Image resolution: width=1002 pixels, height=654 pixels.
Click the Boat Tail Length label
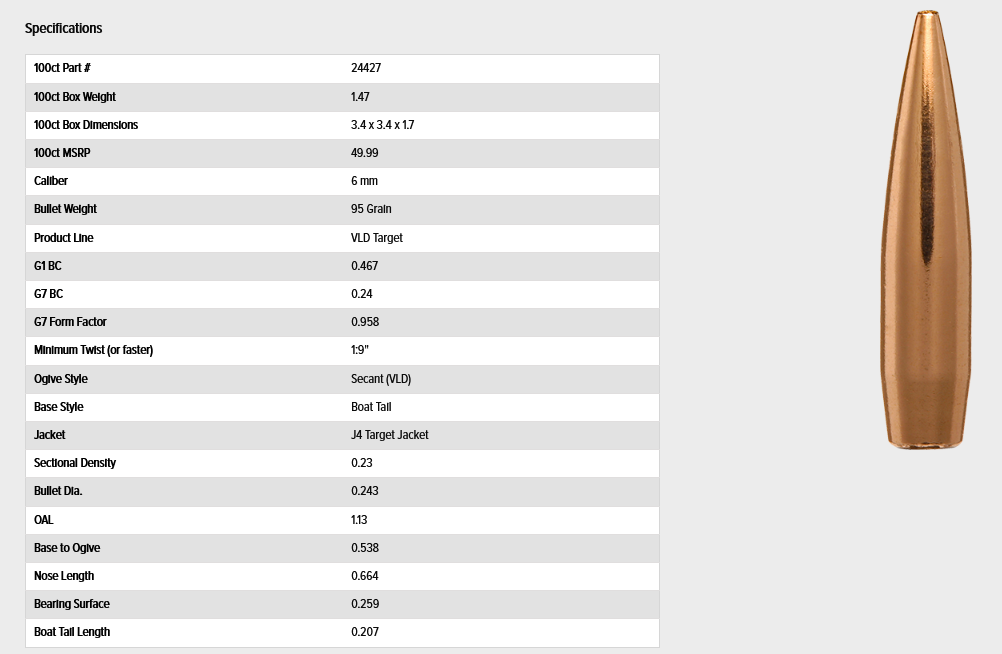[x=72, y=632]
